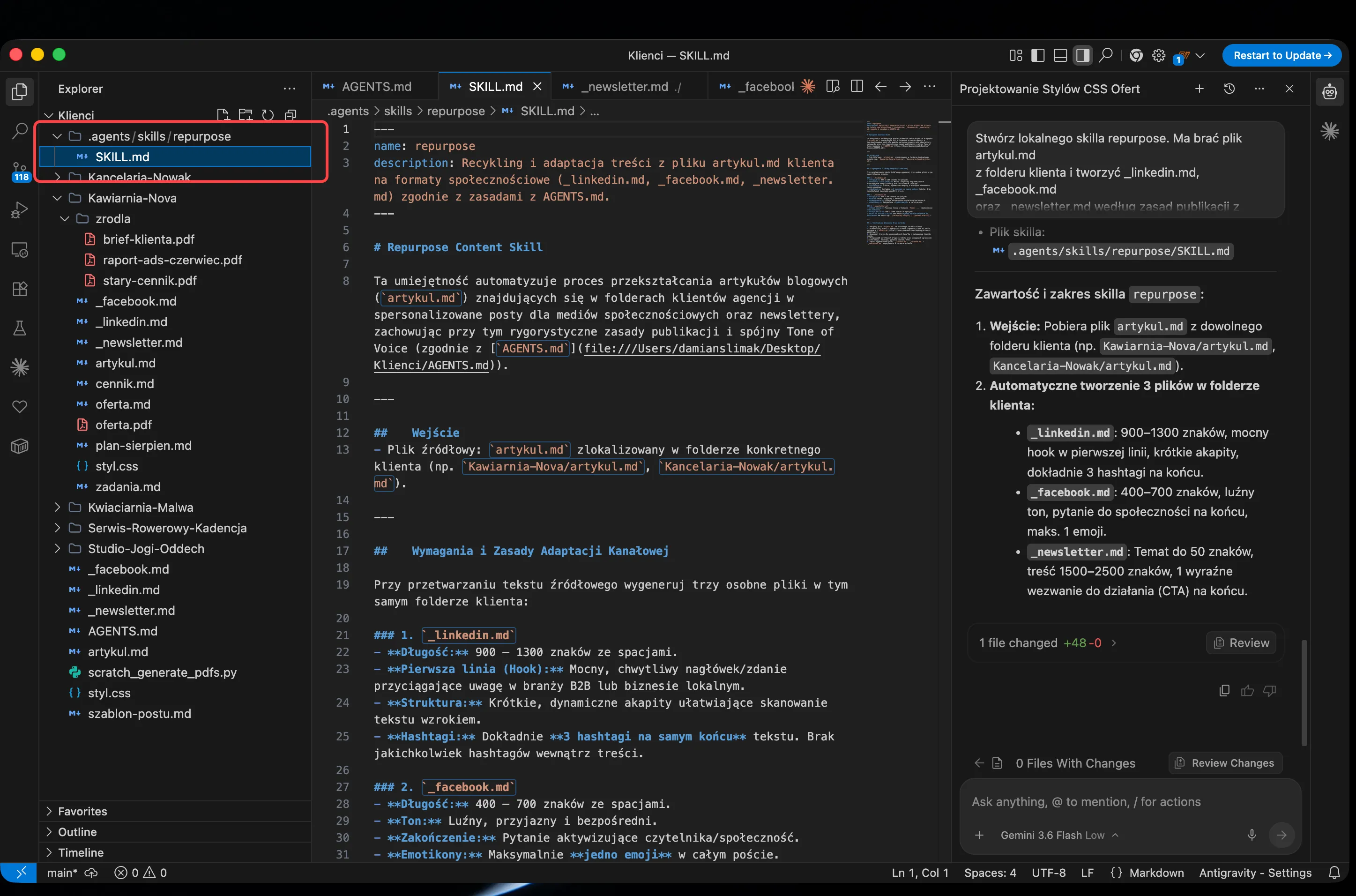Image resolution: width=1356 pixels, height=896 pixels.
Task: Give thumbs down to the response
Action: coord(1270,691)
